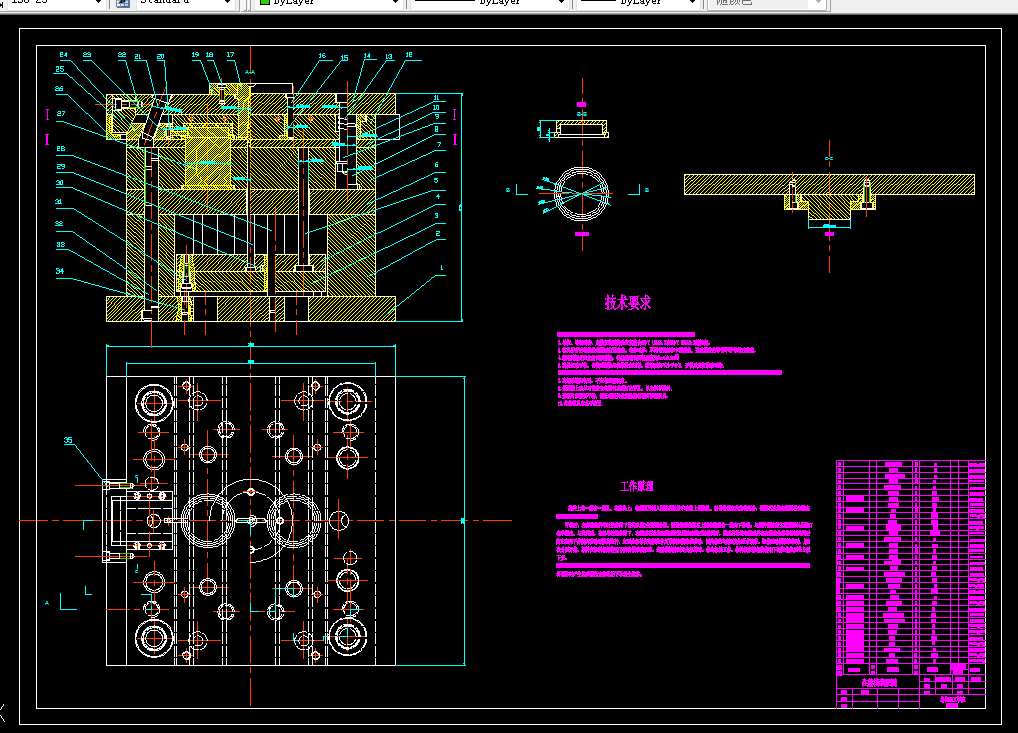Click part balloon number 34
This screenshot has height=733, width=1018.
(60, 271)
